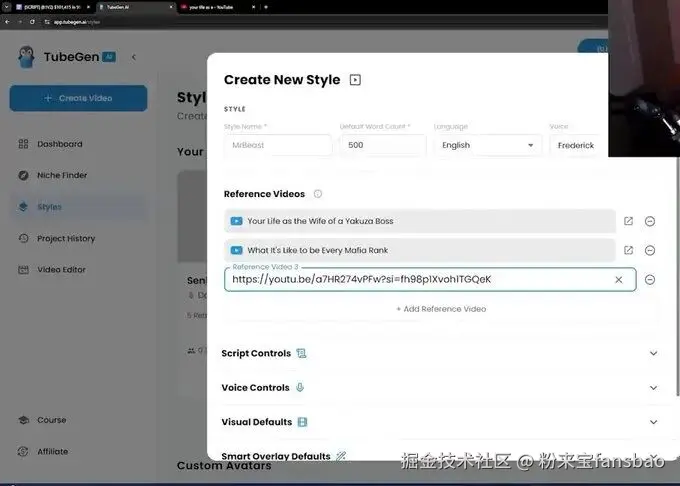This screenshot has width=680, height=486.
Task: Remove the Every Mafia Rank reference video
Action: (650, 250)
